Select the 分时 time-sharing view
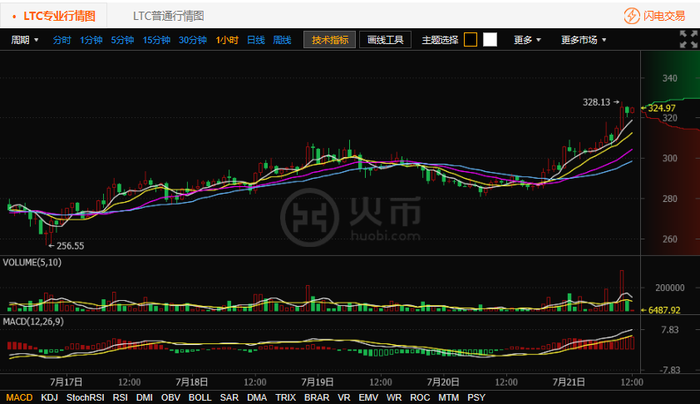This screenshot has width=700, height=404. pyautogui.click(x=62, y=40)
